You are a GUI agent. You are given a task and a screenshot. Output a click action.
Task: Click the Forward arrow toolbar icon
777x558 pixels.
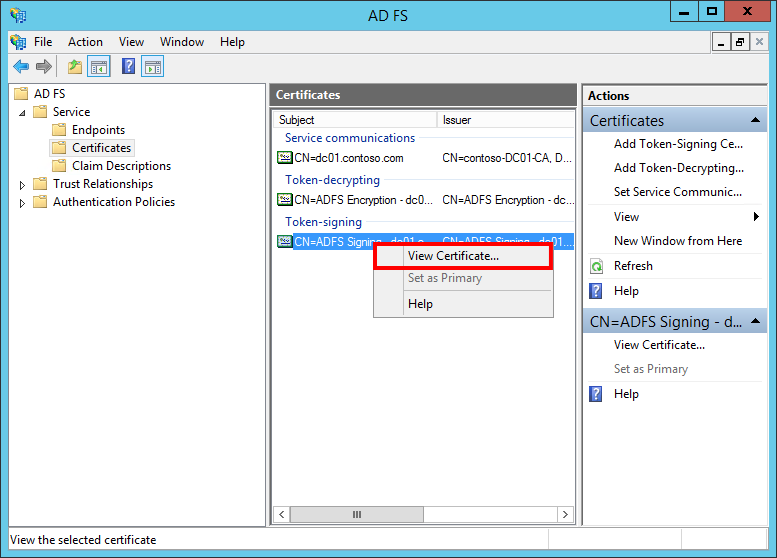[44, 66]
